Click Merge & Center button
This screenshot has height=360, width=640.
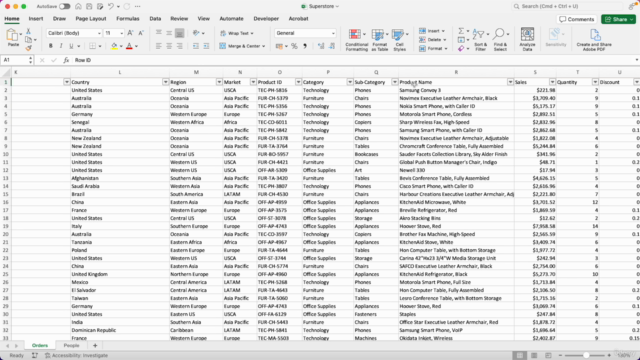pos(242,46)
